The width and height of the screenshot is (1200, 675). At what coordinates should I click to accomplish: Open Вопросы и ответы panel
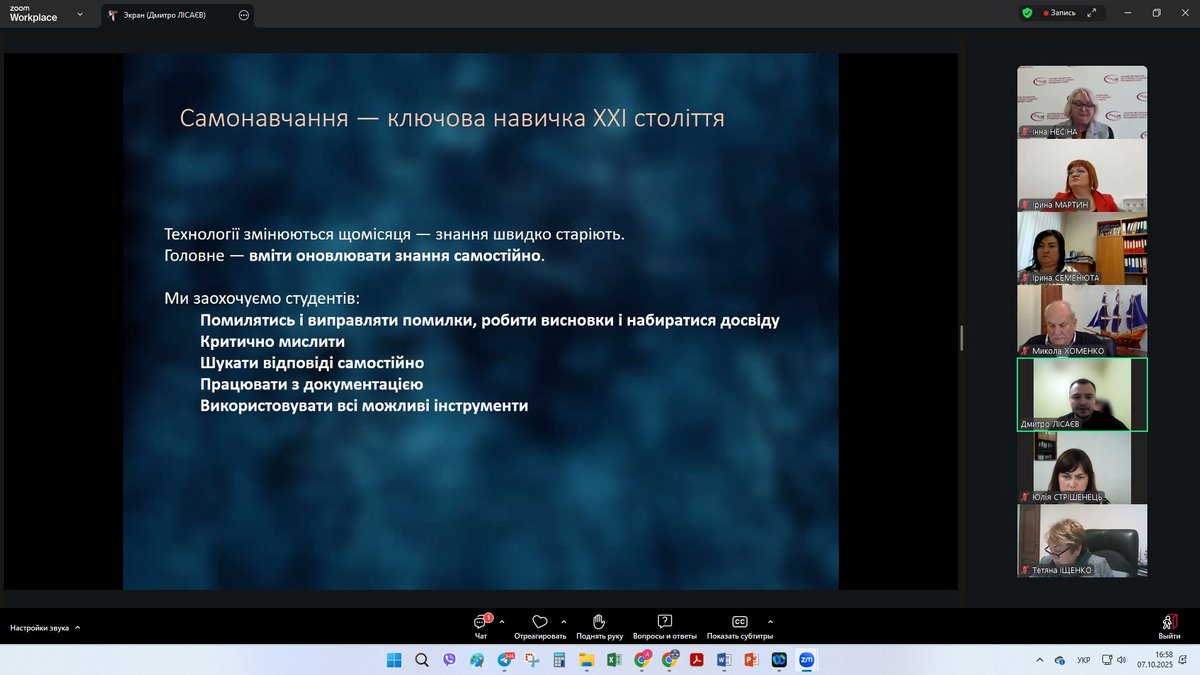665,624
